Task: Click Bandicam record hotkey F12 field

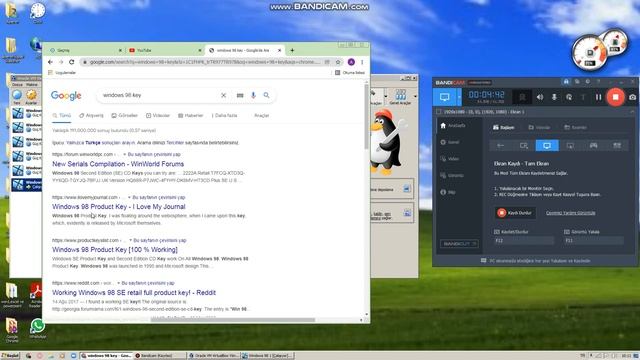Action: 524,240
